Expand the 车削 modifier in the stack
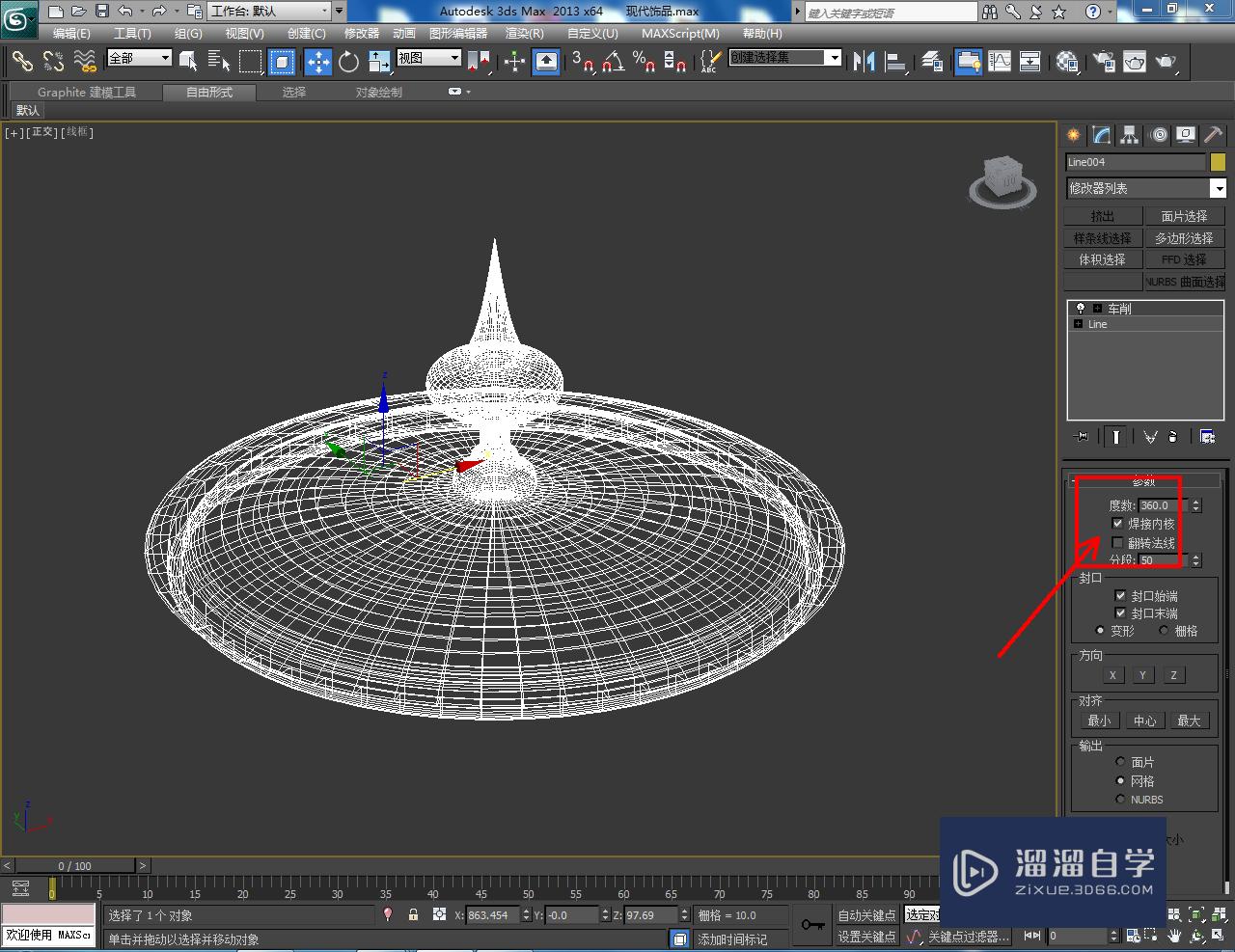Image resolution: width=1235 pixels, height=952 pixels. tap(1097, 309)
